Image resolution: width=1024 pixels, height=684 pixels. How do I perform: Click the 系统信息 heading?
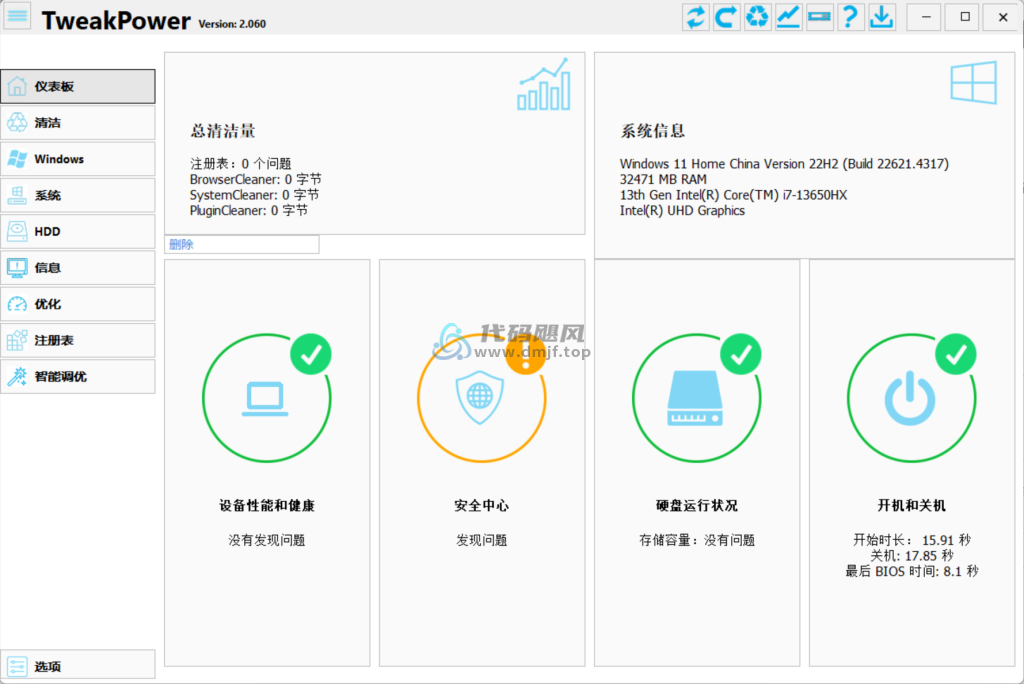coord(652,131)
